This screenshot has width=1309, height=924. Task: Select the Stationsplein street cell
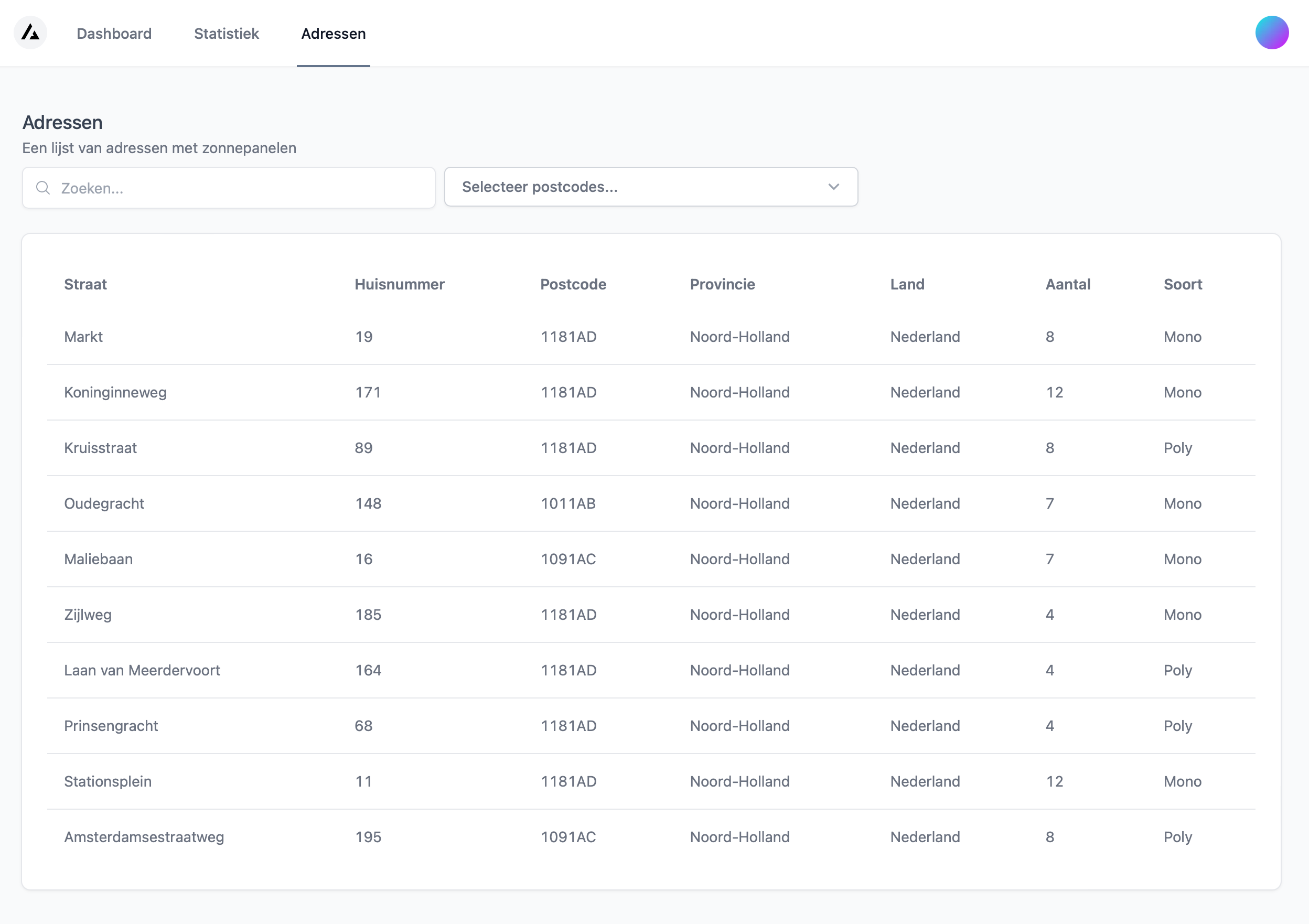click(108, 781)
